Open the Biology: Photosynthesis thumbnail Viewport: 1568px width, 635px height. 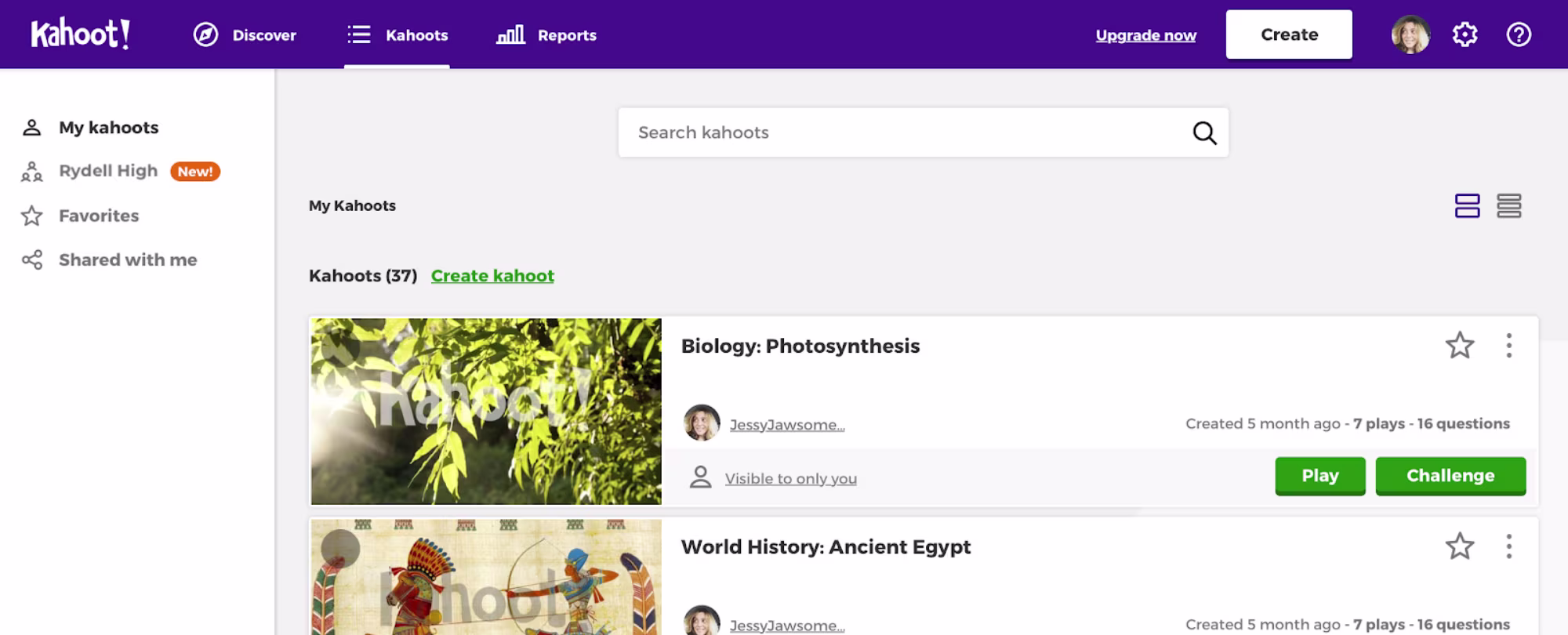point(486,411)
